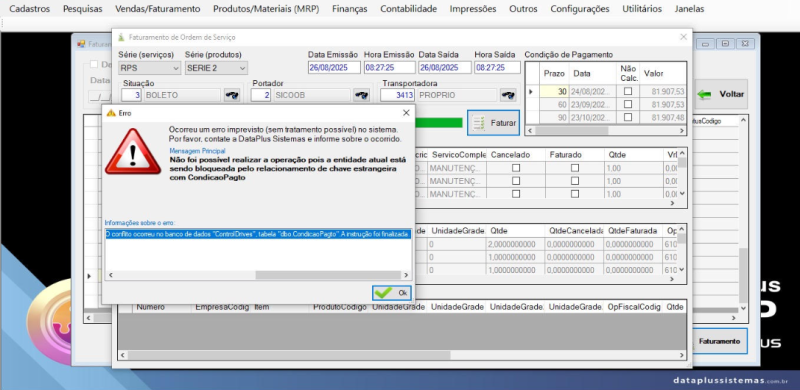This screenshot has height=390, width=800.
Task: Click the Valor cell 81.907,48
Action: tap(663, 117)
